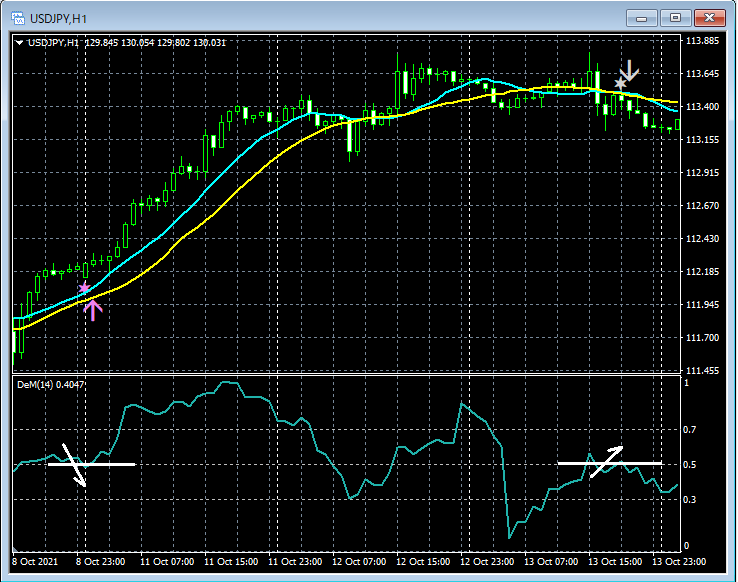738x582 pixels.
Task: Click the 0.3 DeMarker scale label
Action: point(689,499)
